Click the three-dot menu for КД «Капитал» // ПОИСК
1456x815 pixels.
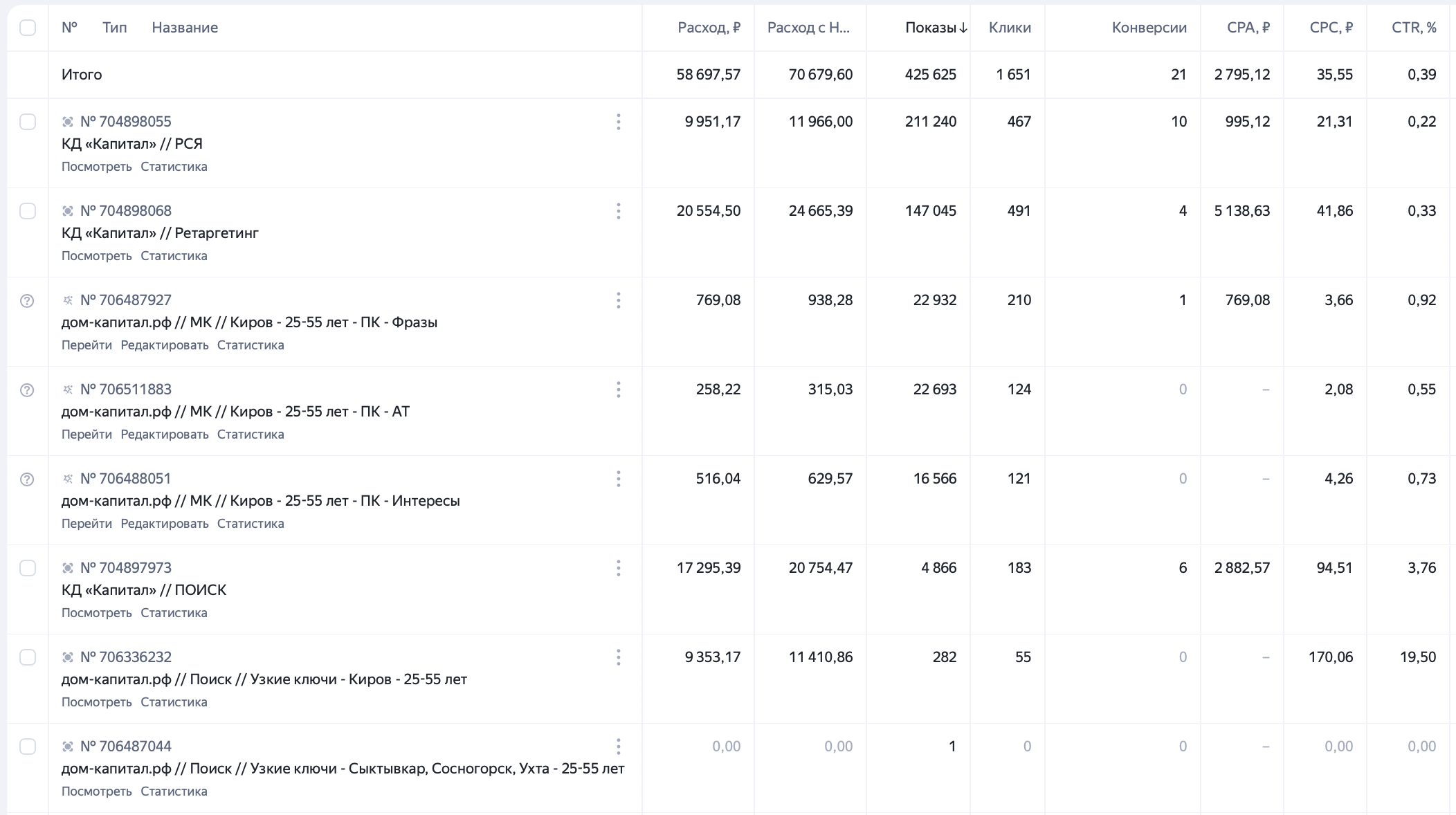click(618, 568)
